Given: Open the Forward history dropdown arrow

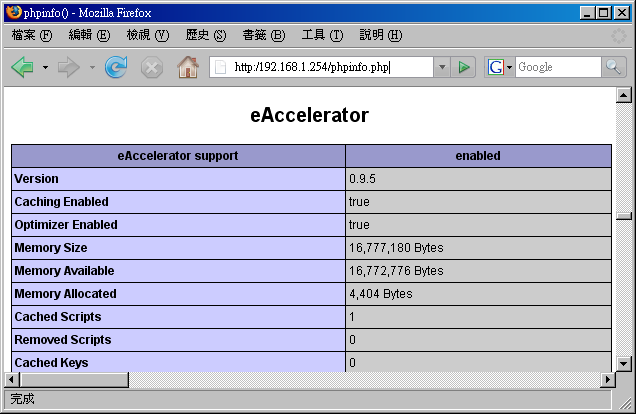Looking at the screenshot, I should point(92,68).
